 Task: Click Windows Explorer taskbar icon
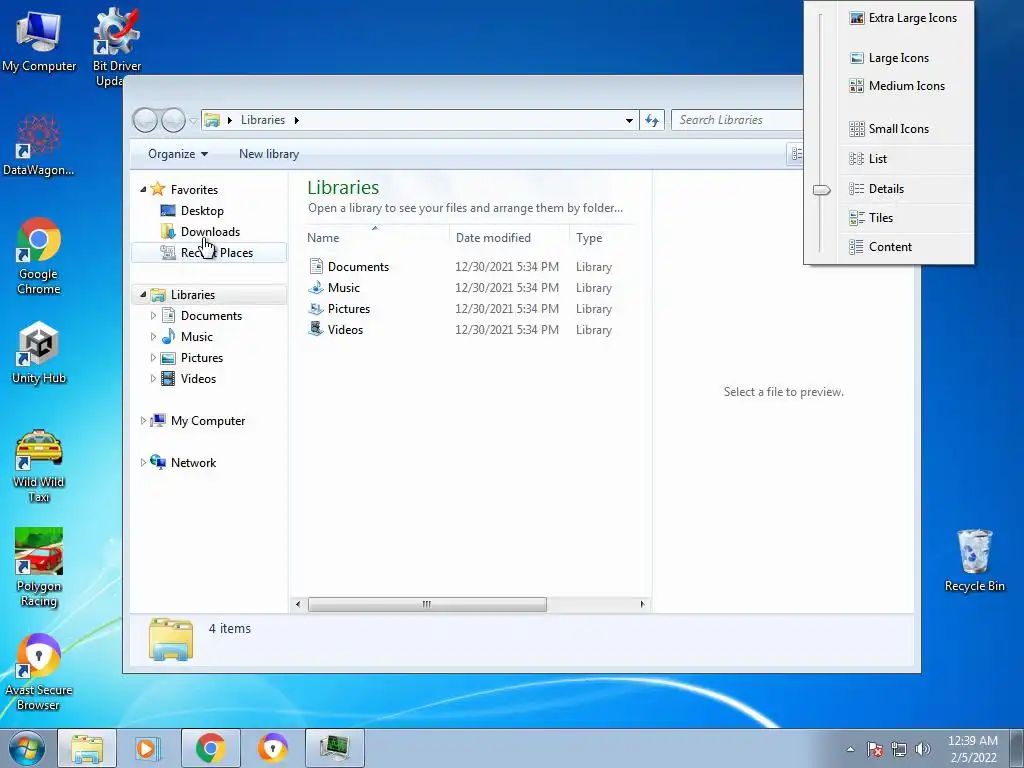[87, 748]
